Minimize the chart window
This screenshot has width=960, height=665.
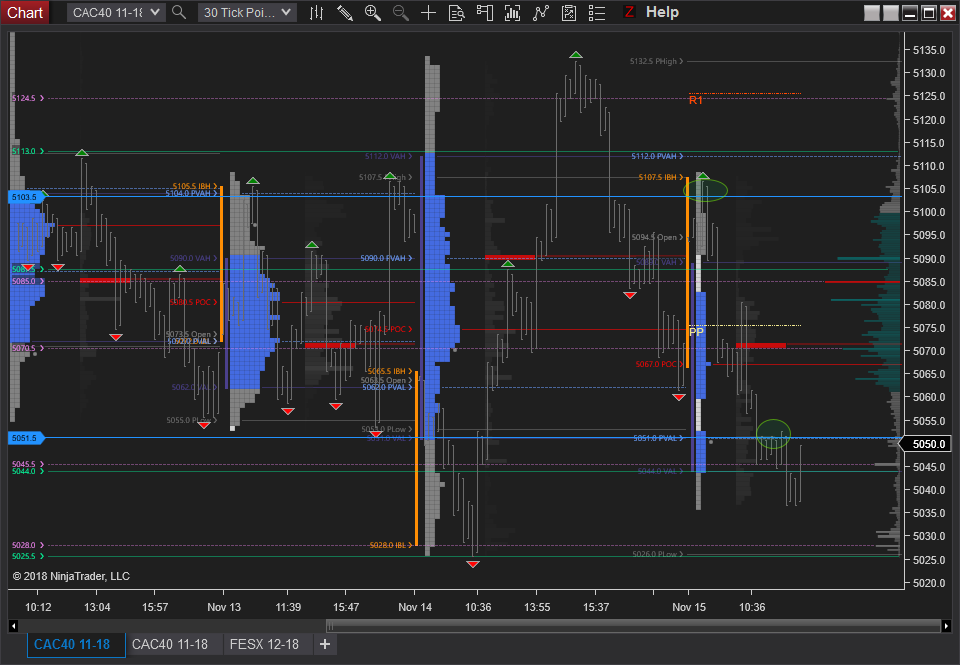click(x=910, y=13)
